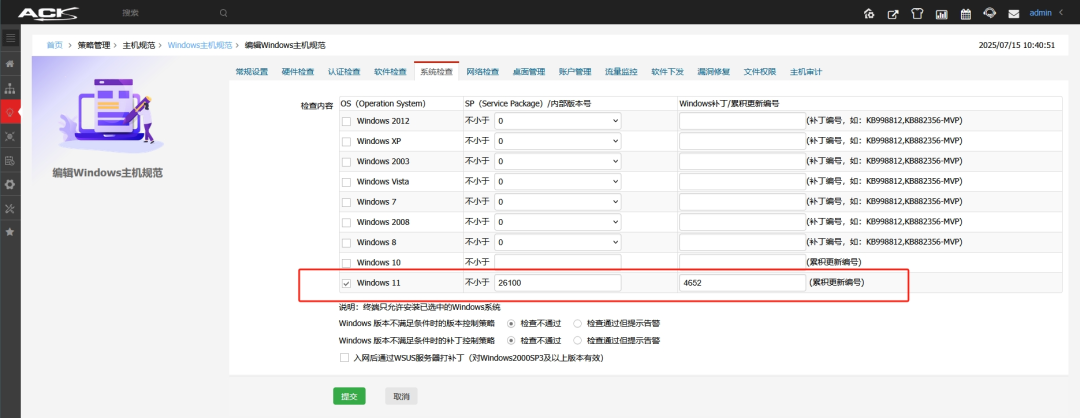Click the green 提交 button

click(349, 397)
